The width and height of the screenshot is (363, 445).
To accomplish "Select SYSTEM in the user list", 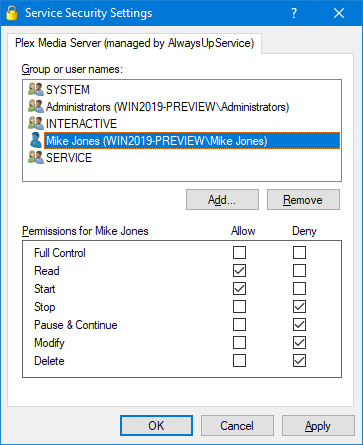I will pos(68,90).
